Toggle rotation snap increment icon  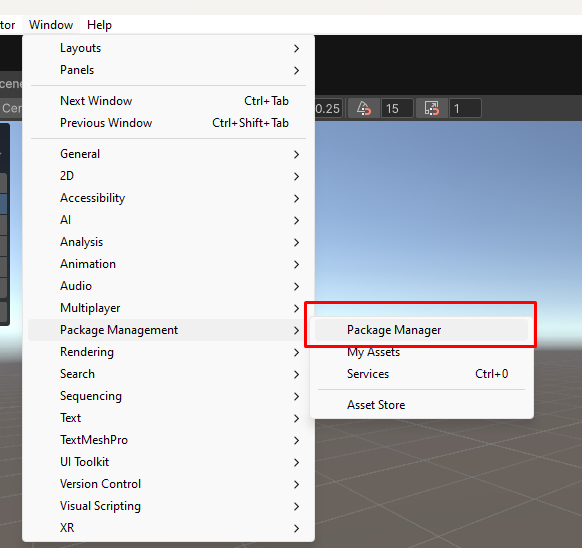coord(364,108)
